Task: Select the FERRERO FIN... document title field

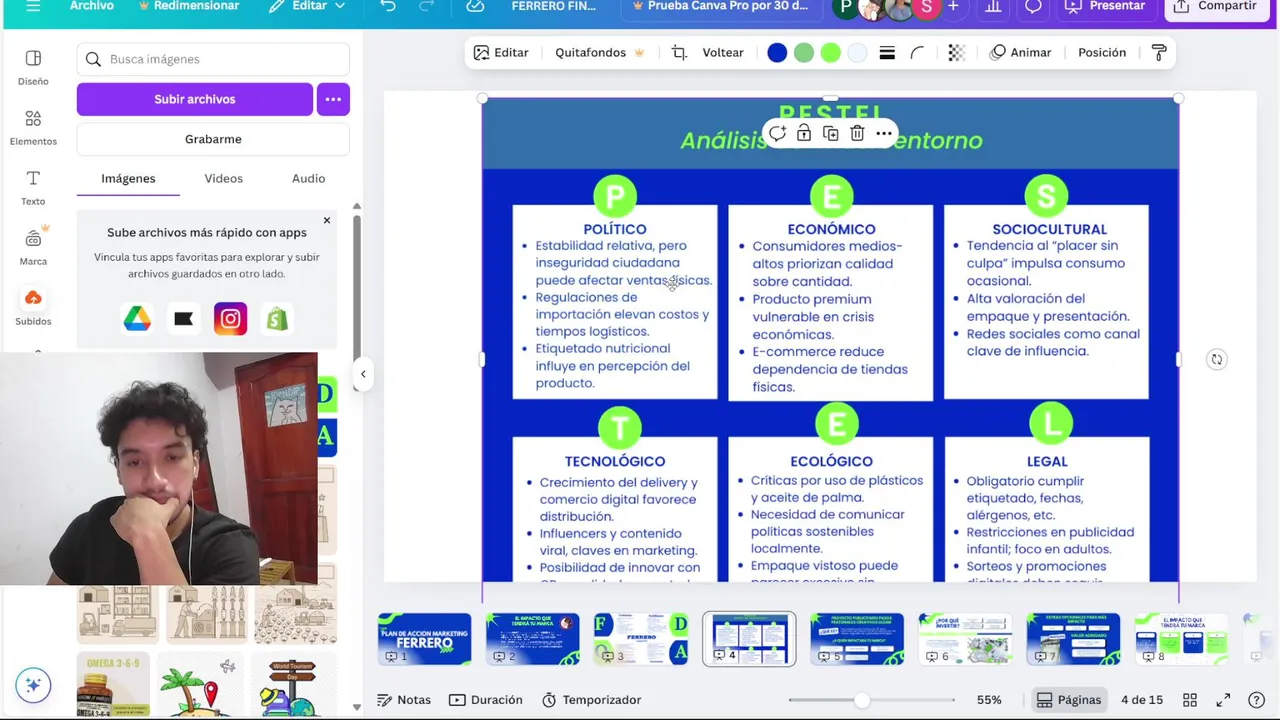Action: click(x=553, y=6)
